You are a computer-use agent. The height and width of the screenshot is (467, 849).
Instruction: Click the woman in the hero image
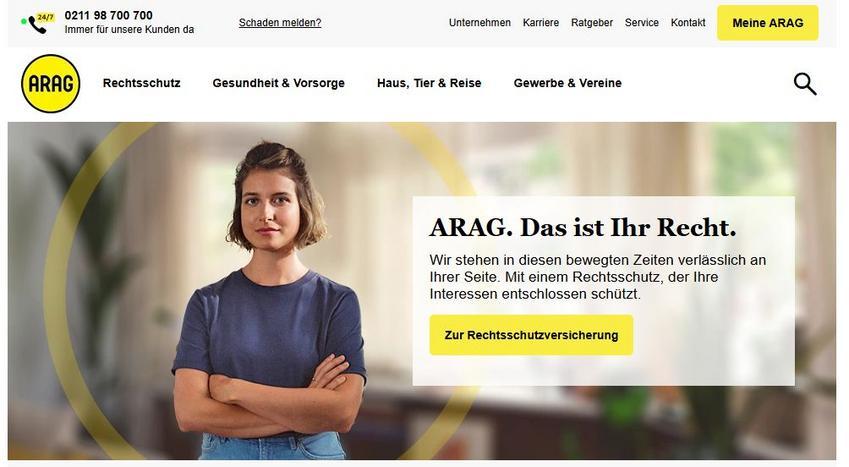[269, 301]
